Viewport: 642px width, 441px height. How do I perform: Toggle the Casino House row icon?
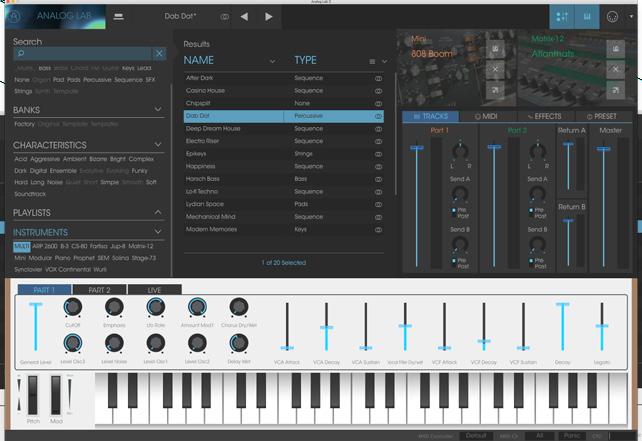click(x=378, y=91)
